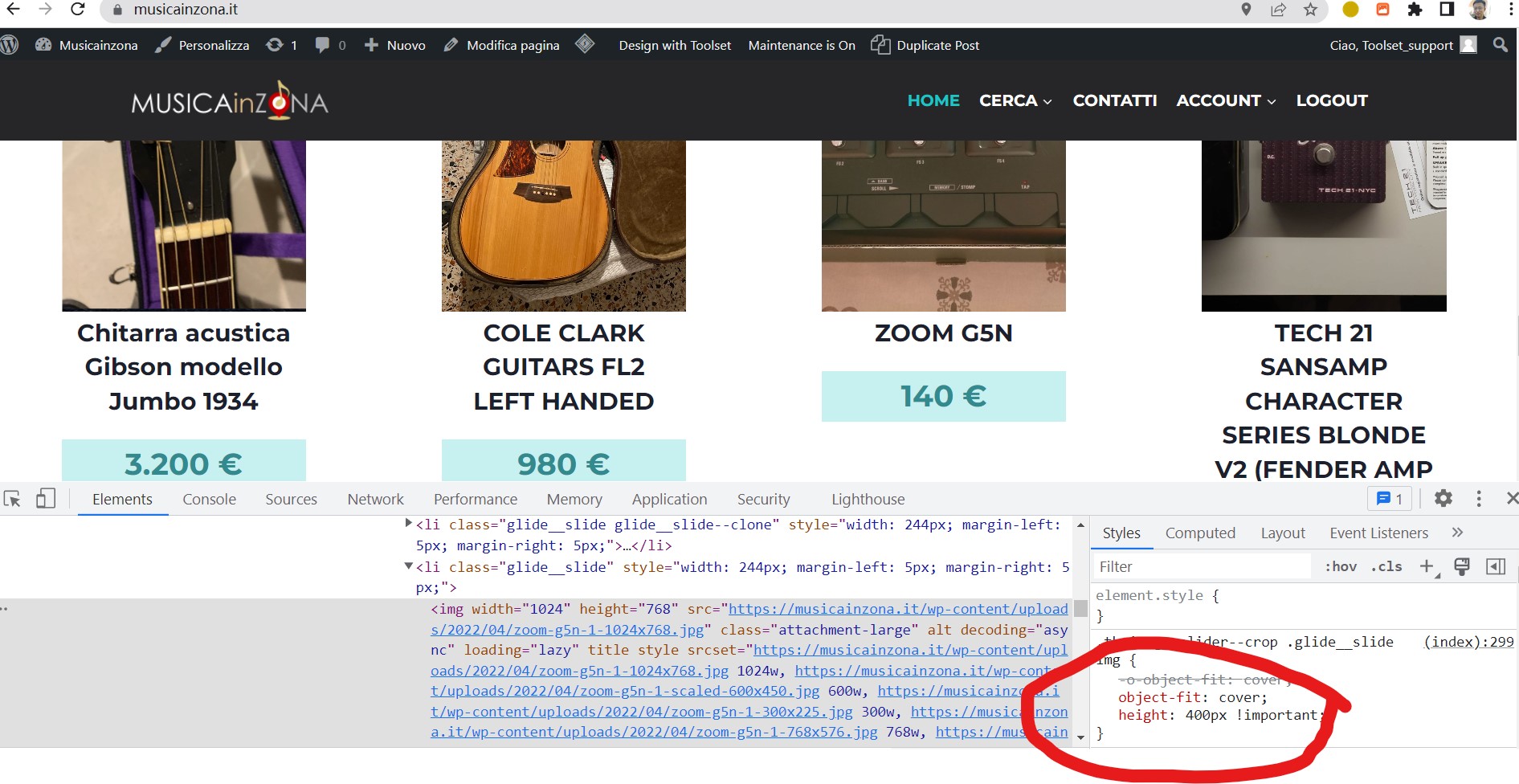Click the Elements panel scrollbar up arrow
The height and width of the screenshot is (784, 1519).
[x=1080, y=525]
